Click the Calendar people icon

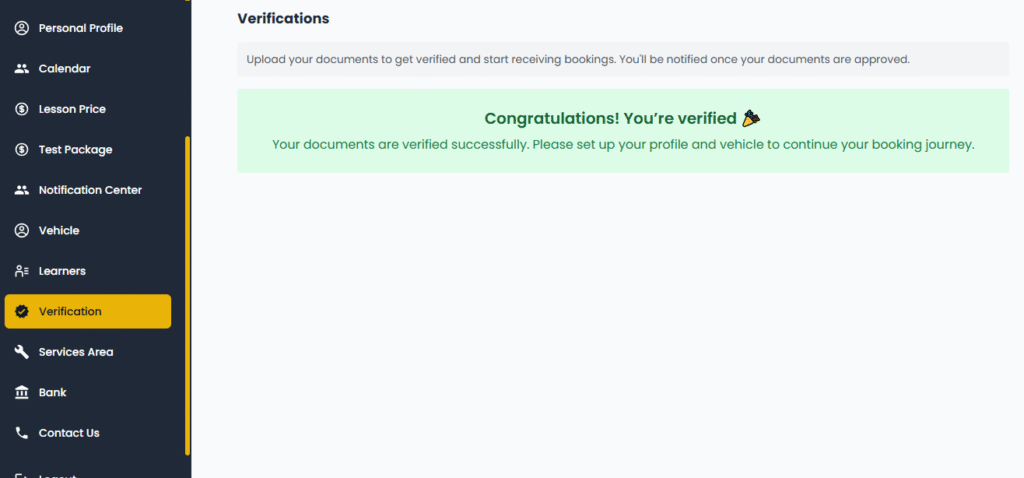coord(22,69)
